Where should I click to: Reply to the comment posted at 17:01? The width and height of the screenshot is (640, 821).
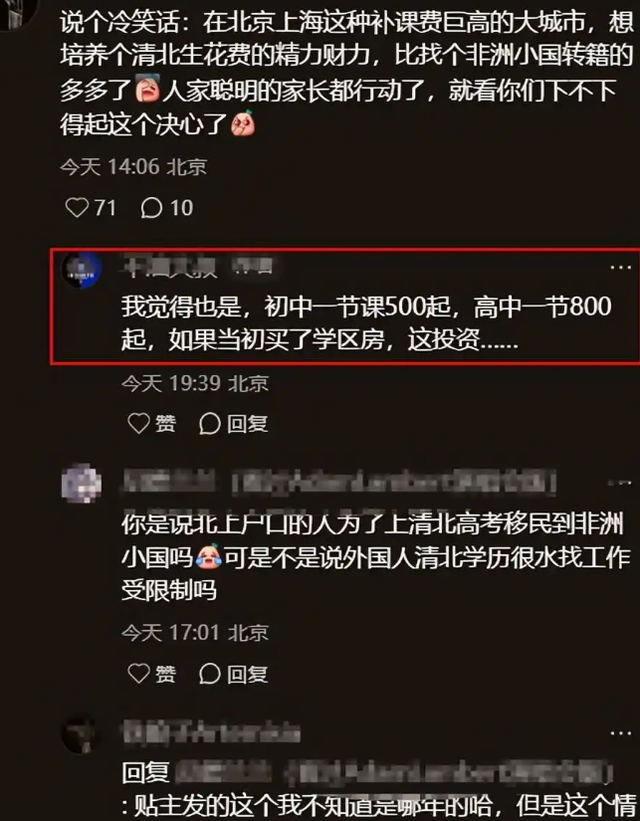(x=234, y=673)
